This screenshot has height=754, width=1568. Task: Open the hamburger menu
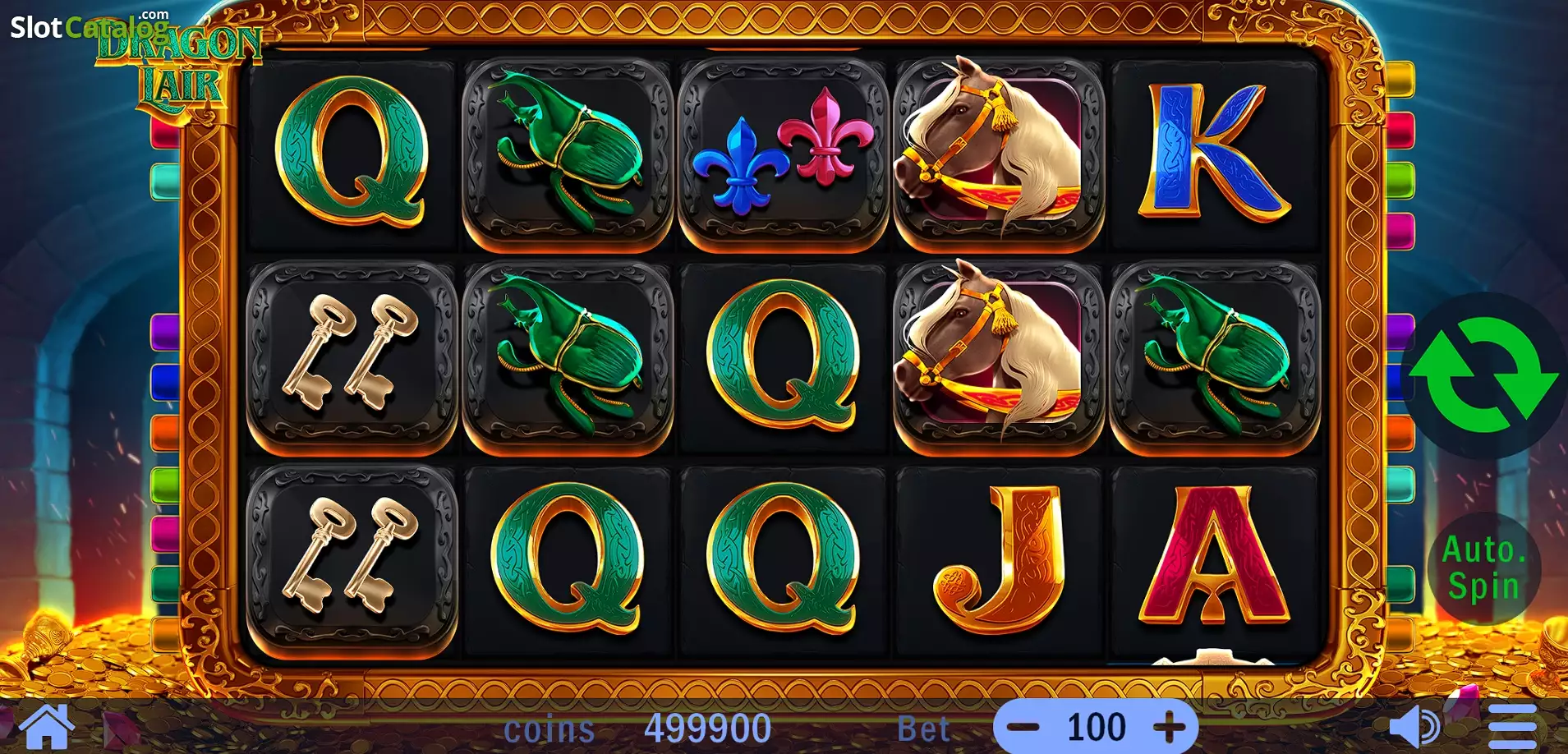pyautogui.click(x=1512, y=726)
